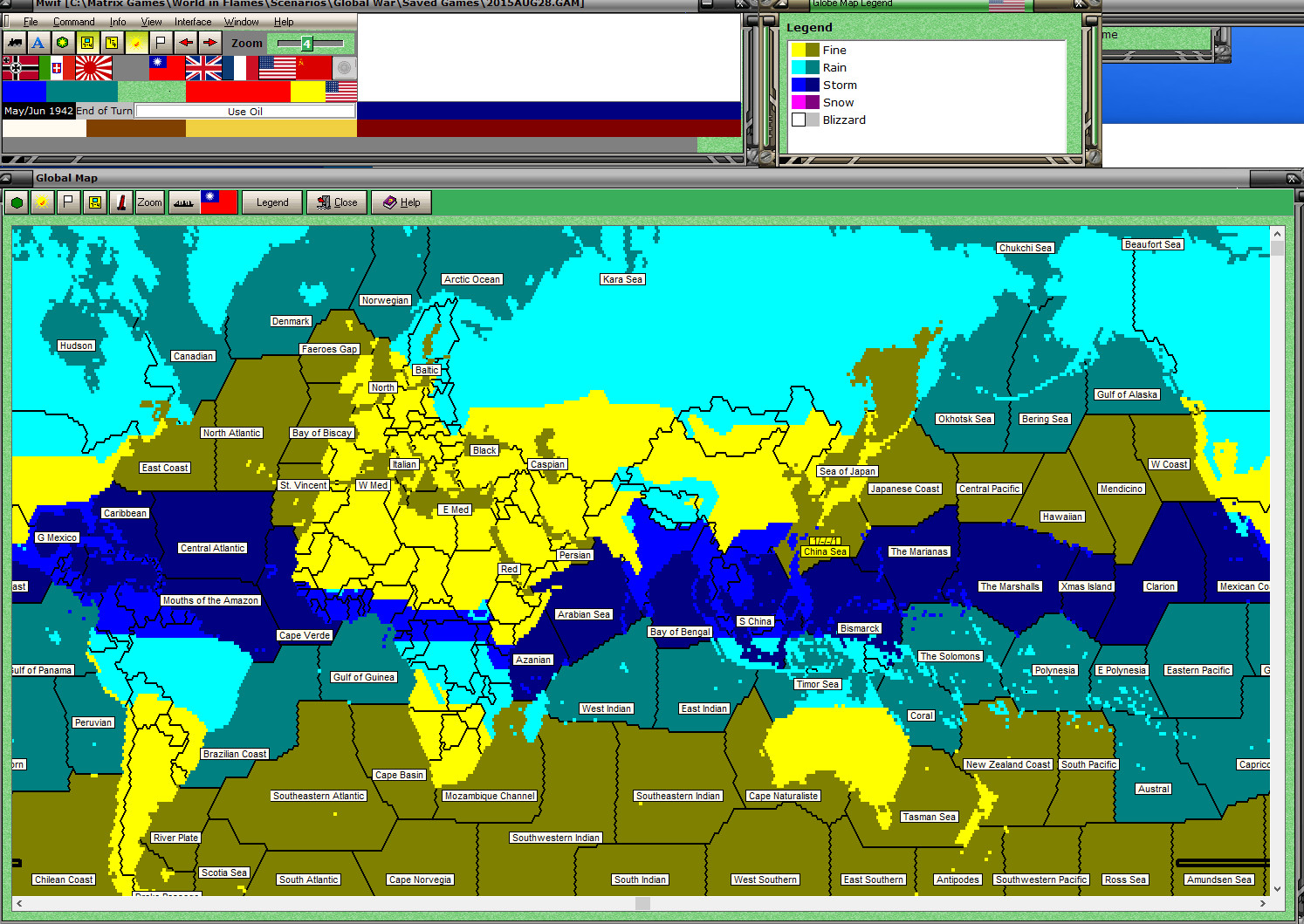This screenshot has width=1304, height=924.
Task: Click the Zoom button in Global Map toolbar
Action: pos(149,202)
